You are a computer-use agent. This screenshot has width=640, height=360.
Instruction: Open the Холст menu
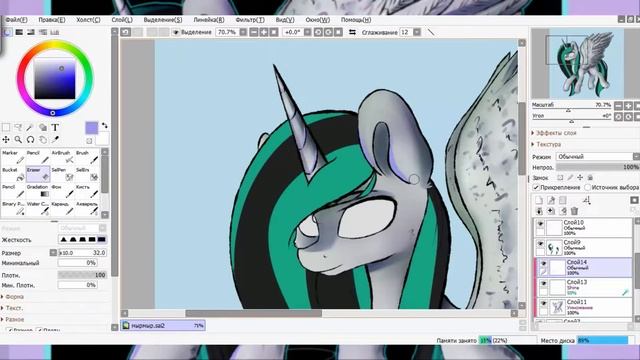click(88, 20)
